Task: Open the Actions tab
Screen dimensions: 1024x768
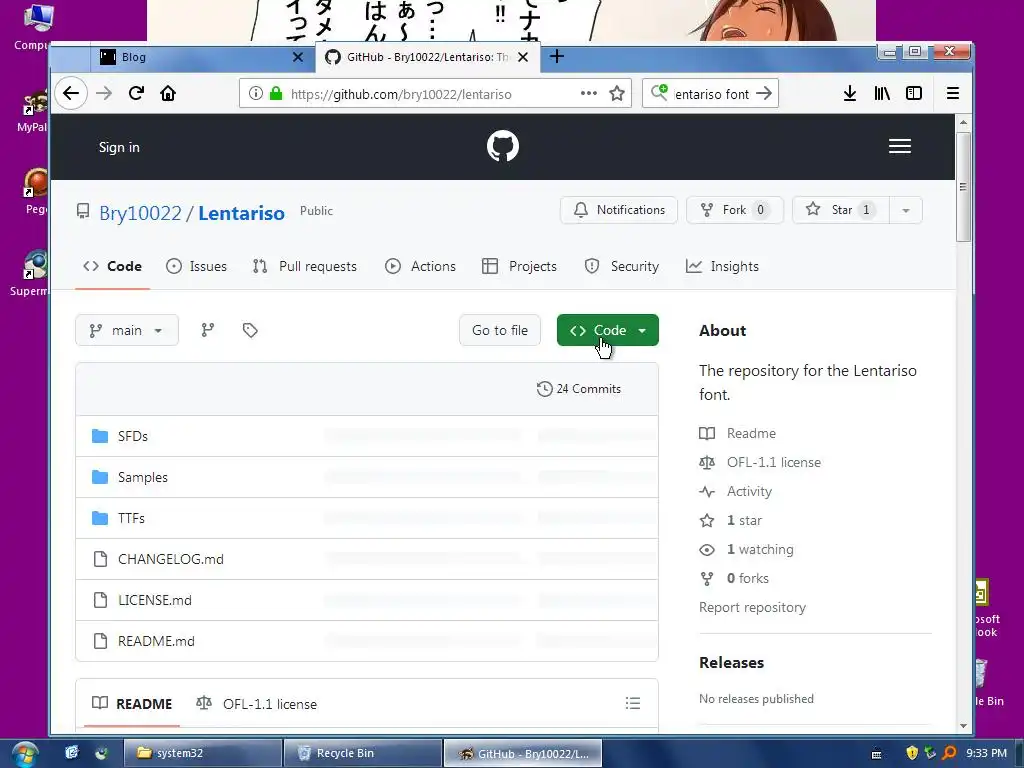Action: point(421,266)
